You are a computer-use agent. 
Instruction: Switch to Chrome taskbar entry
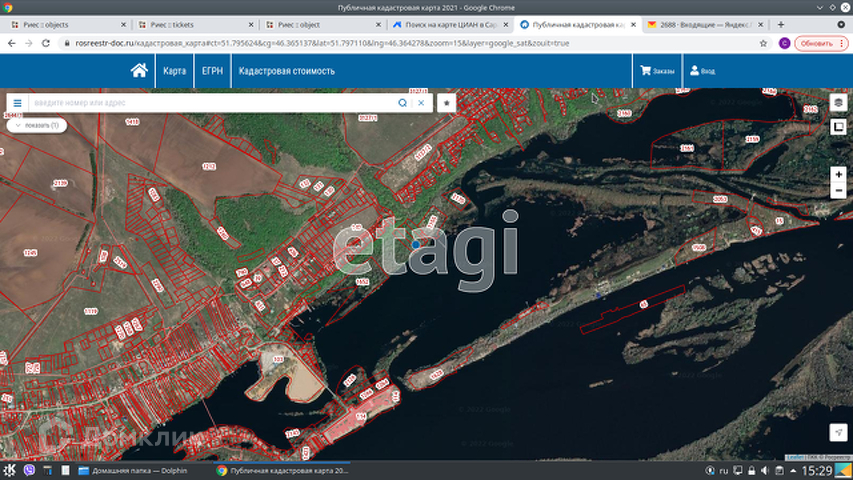click(282, 470)
